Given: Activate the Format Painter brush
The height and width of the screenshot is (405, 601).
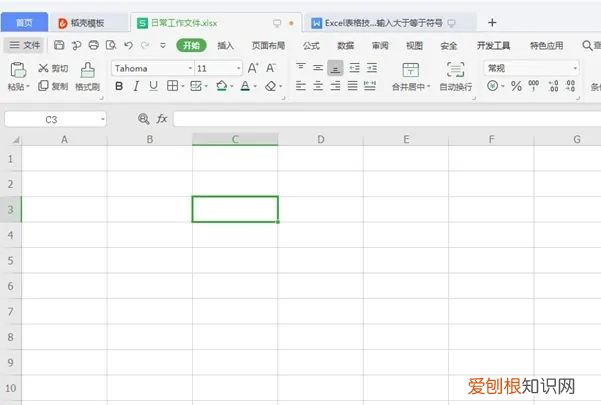Looking at the screenshot, I should pyautogui.click(x=88, y=71).
